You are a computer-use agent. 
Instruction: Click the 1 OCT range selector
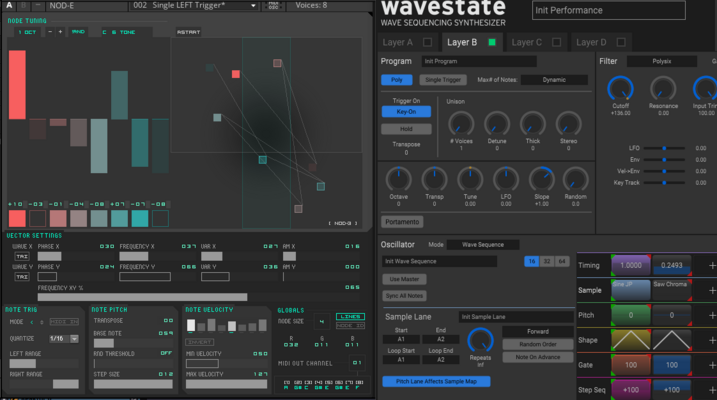pyautogui.click(x=27, y=32)
